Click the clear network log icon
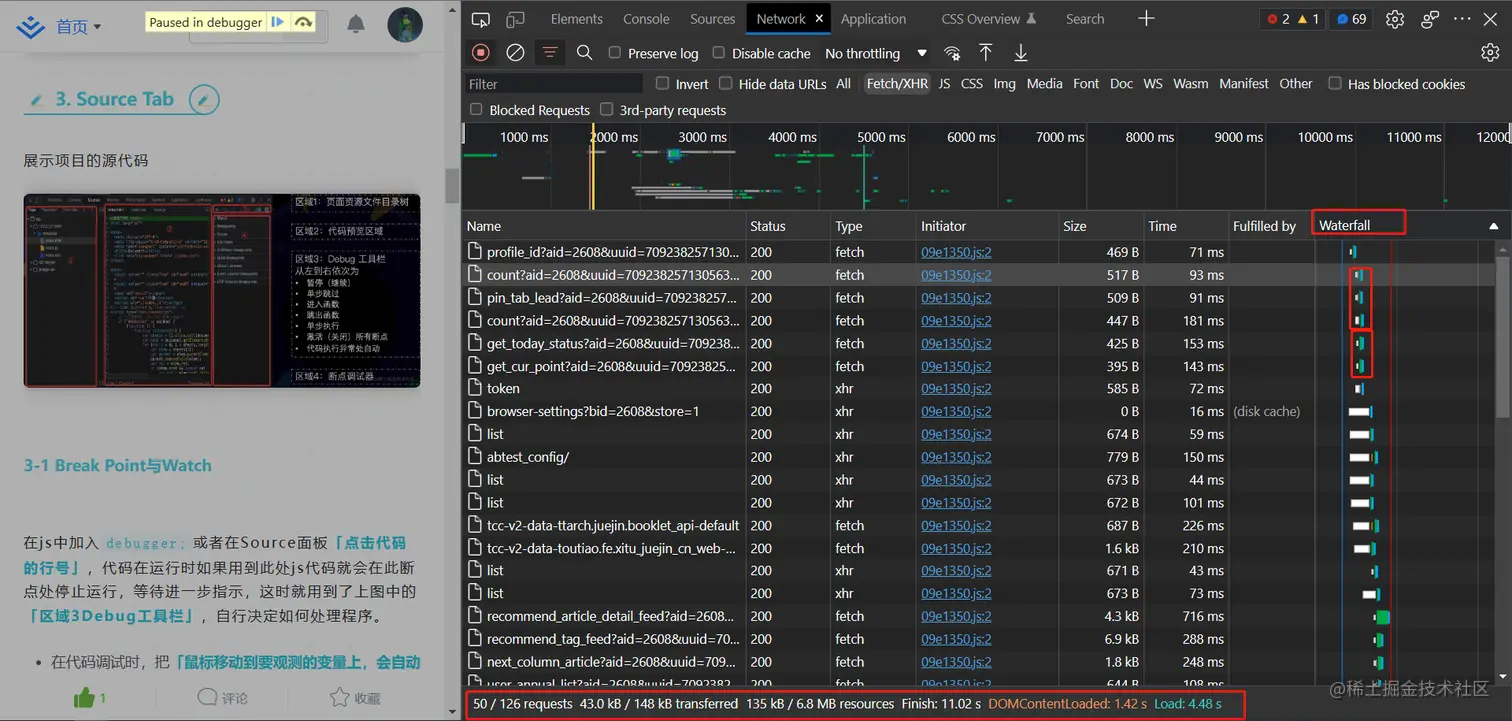Image resolution: width=1512 pixels, height=721 pixels. (515, 53)
